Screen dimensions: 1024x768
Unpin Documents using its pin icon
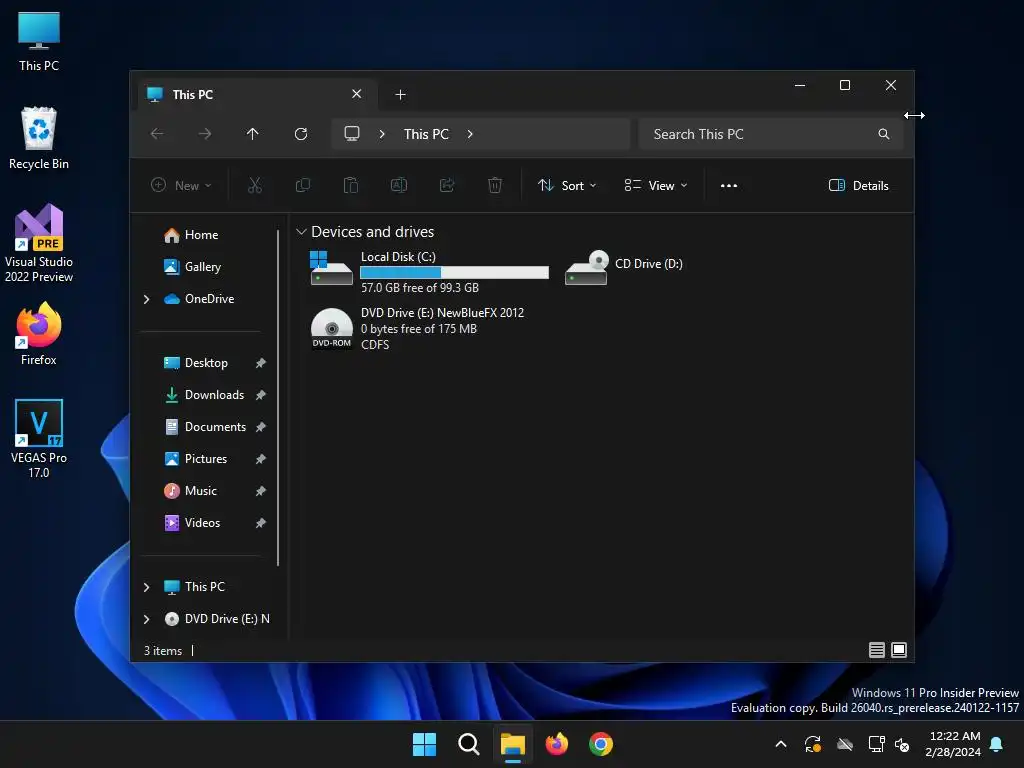click(261, 427)
